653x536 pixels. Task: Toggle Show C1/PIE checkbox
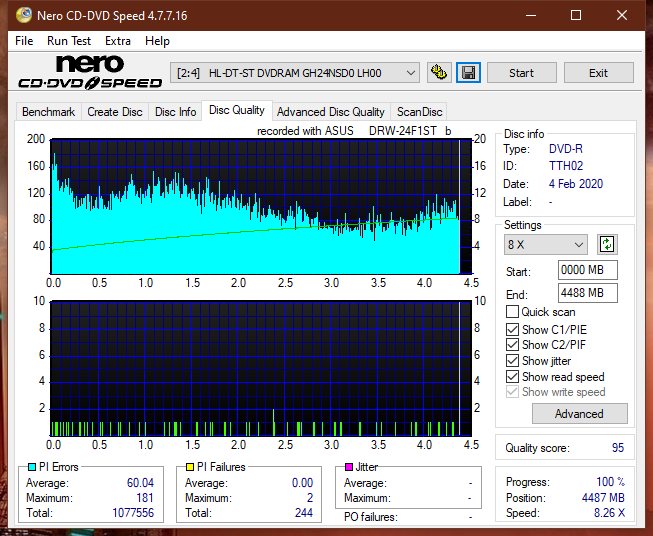[x=512, y=330]
